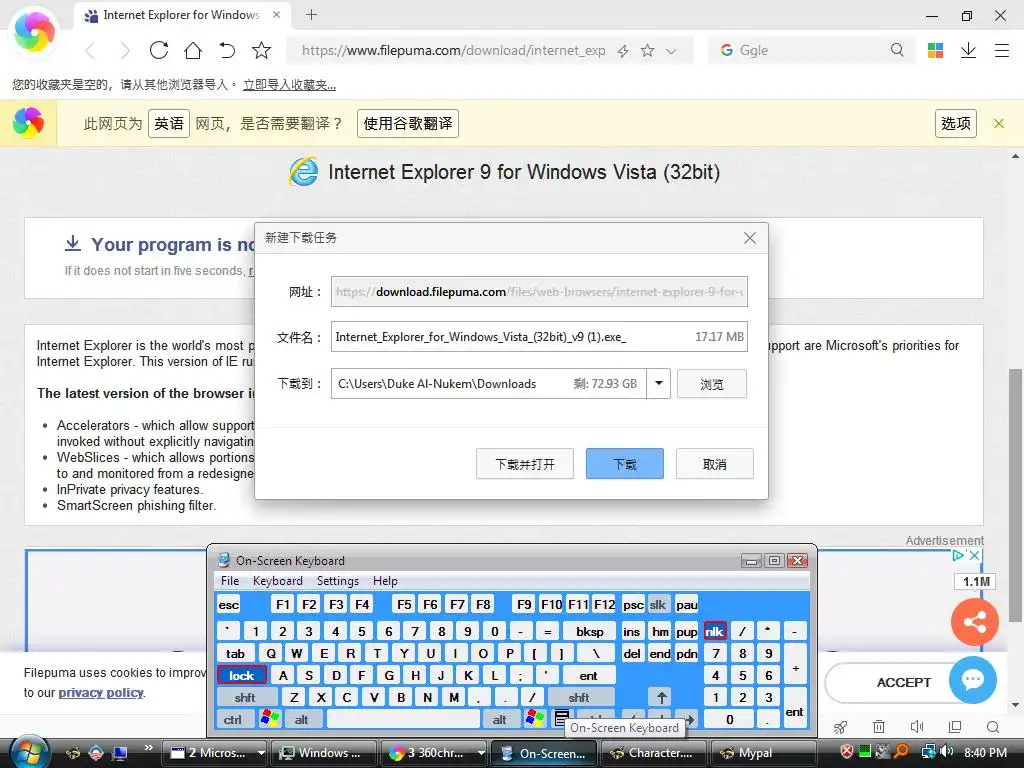The image size is (1024, 768).
Task: Open On-Screen Keyboard Help menu
Action: pyautogui.click(x=385, y=581)
